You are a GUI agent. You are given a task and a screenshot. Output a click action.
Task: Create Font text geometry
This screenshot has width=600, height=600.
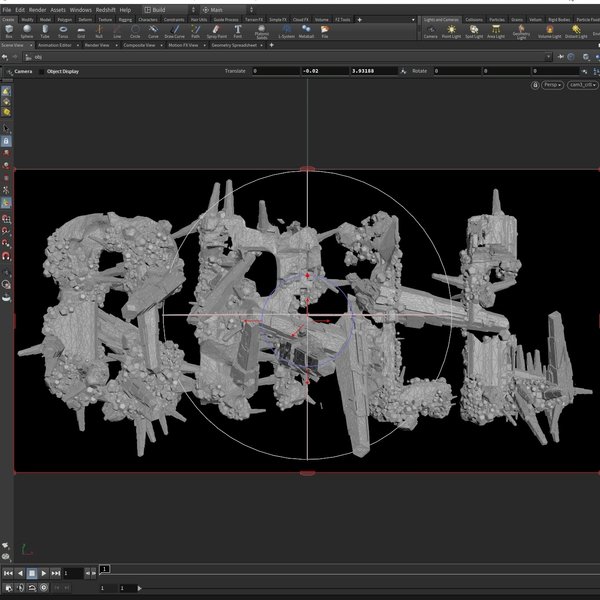coord(238,31)
